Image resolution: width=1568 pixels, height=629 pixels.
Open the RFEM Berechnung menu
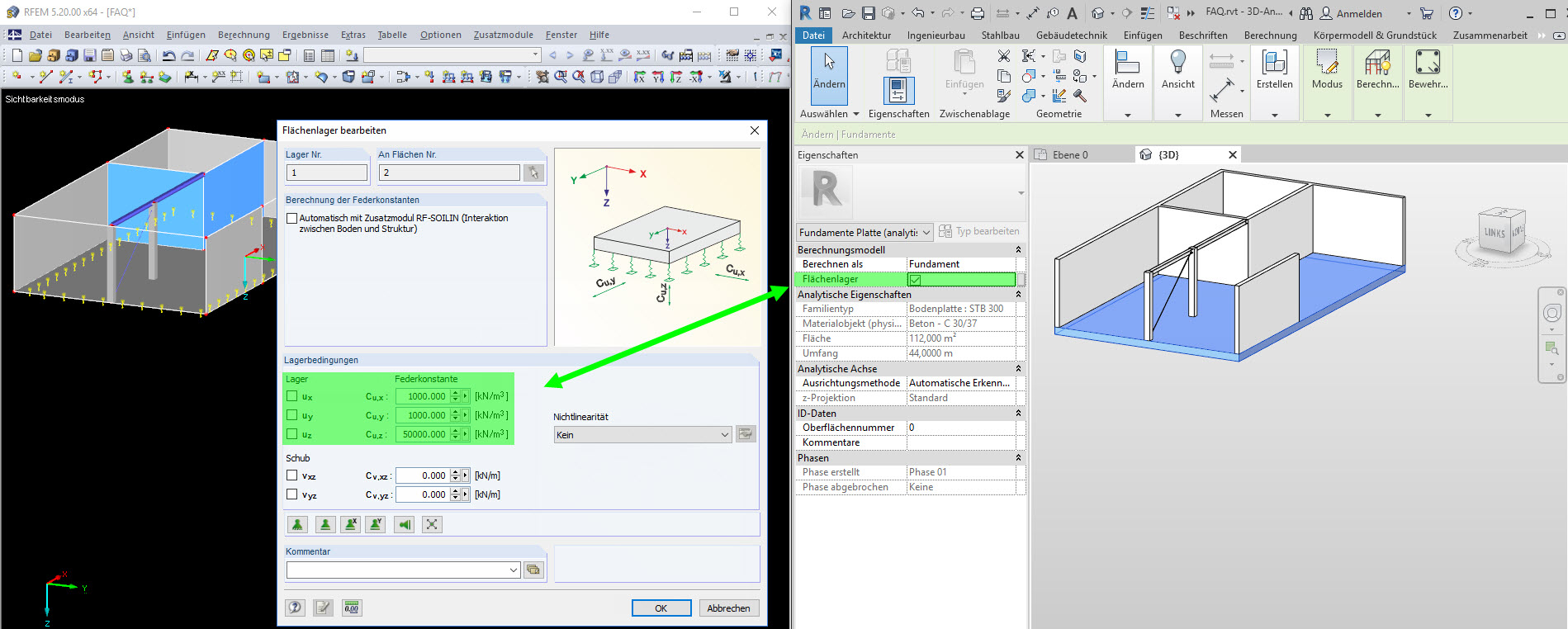tap(244, 35)
